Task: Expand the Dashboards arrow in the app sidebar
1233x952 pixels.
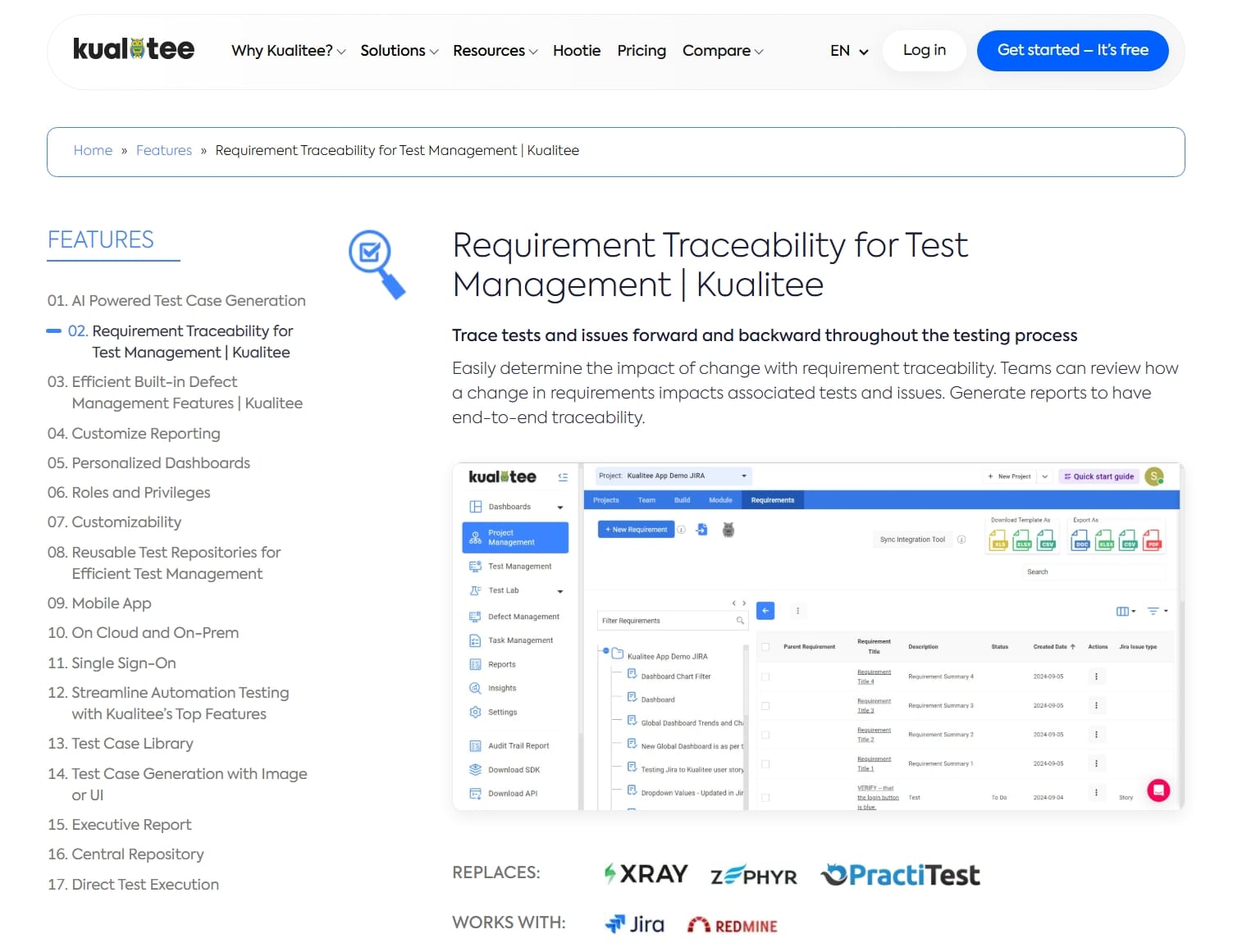Action: point(560,508)
